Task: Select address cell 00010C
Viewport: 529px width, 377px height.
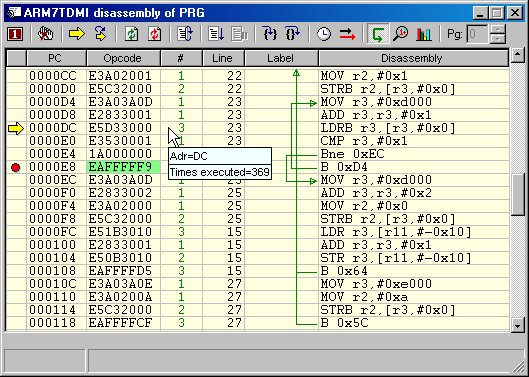Action: tap(56, 284)
